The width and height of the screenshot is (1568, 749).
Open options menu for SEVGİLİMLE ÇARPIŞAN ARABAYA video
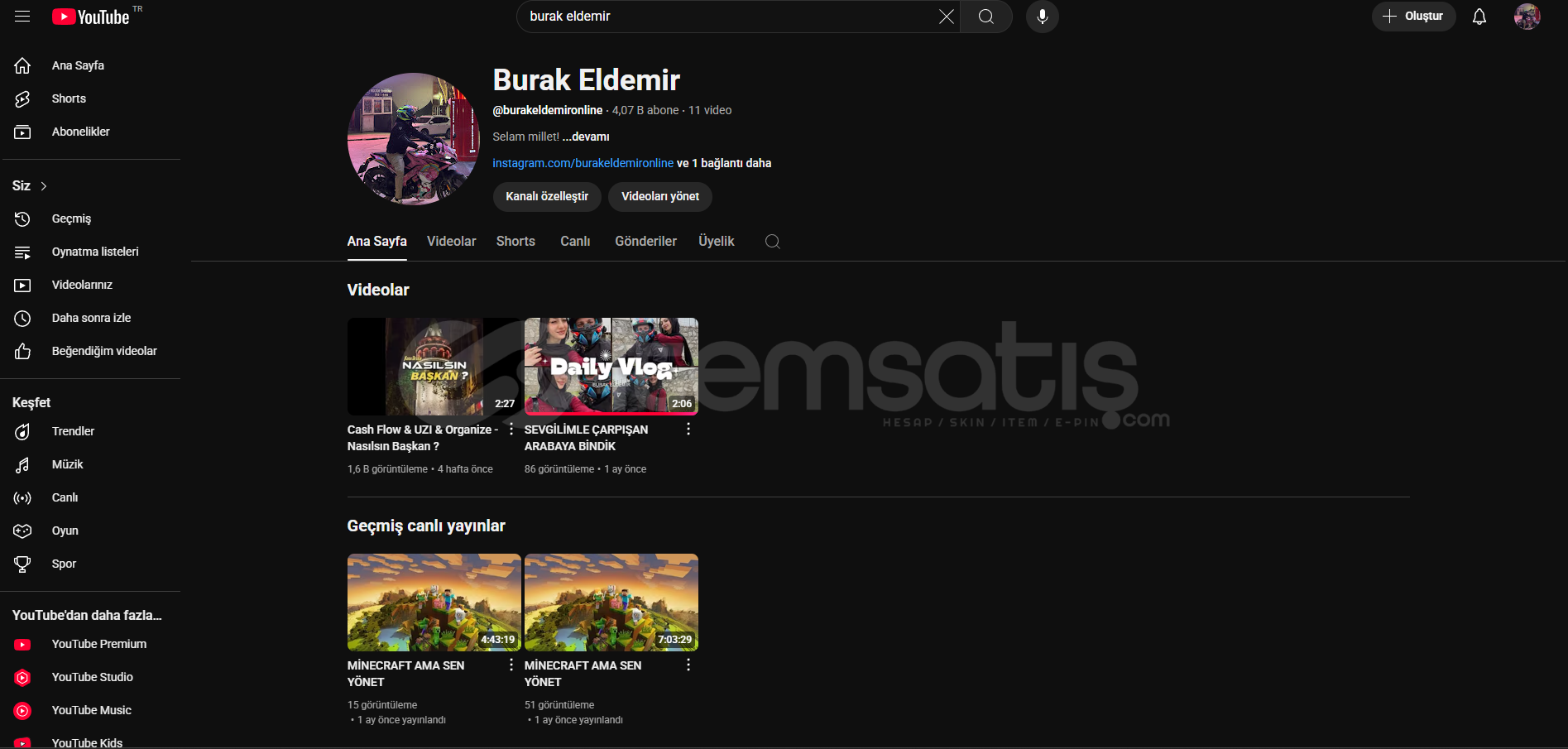pos(688,429)
